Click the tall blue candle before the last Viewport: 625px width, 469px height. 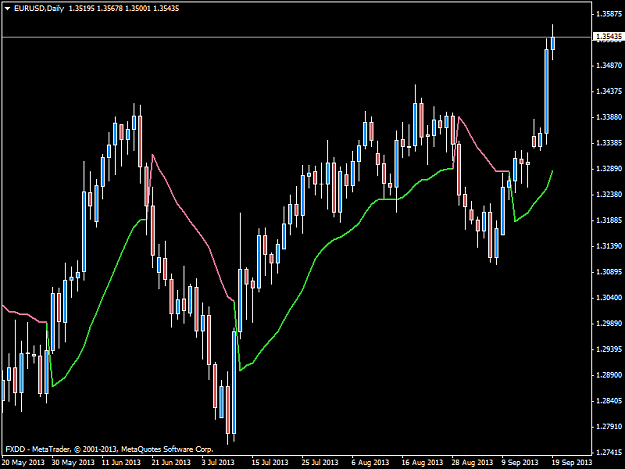click(x=546, y=91)
